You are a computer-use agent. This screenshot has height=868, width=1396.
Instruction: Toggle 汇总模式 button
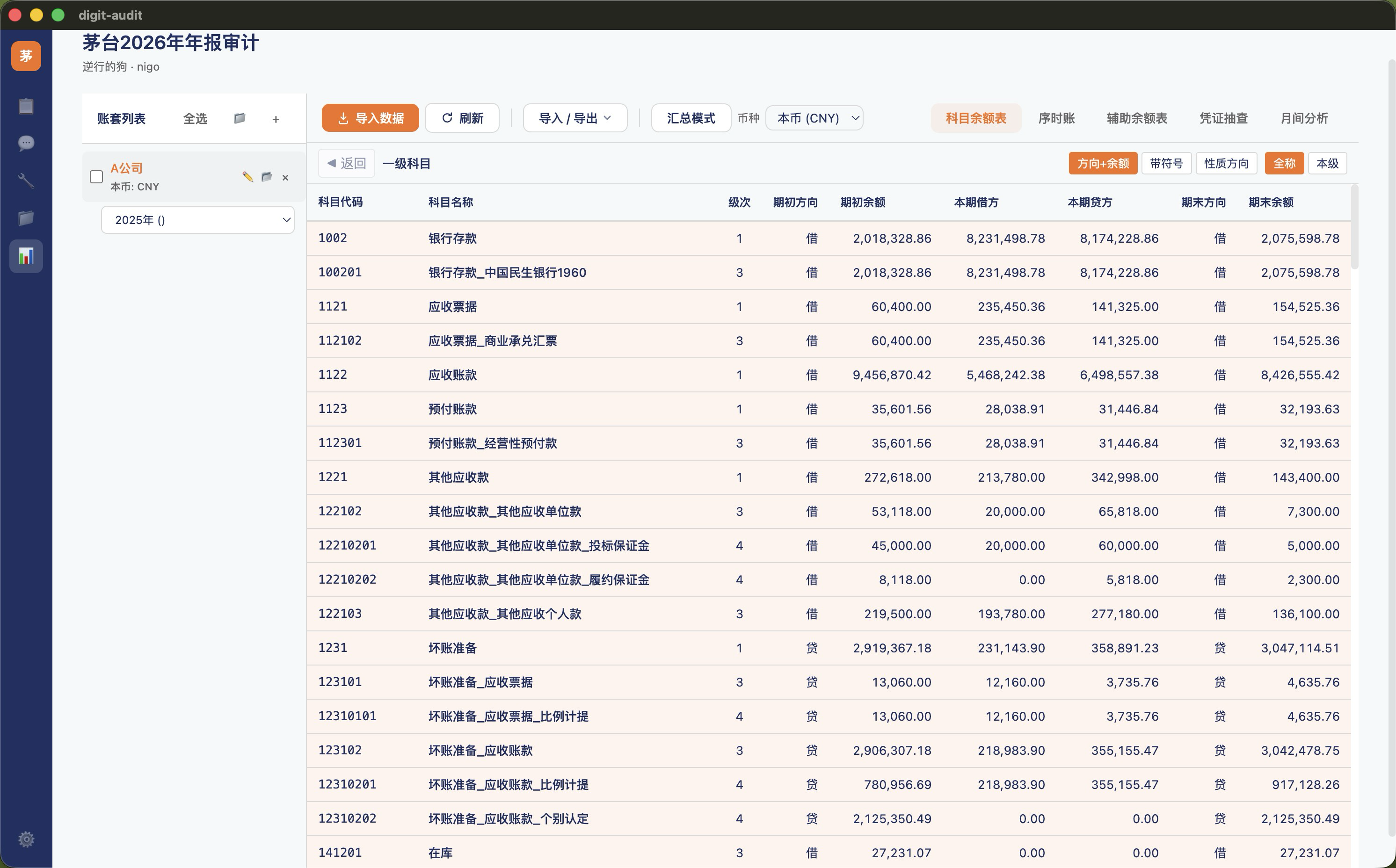pyautogui.click(x=691, y=118)
